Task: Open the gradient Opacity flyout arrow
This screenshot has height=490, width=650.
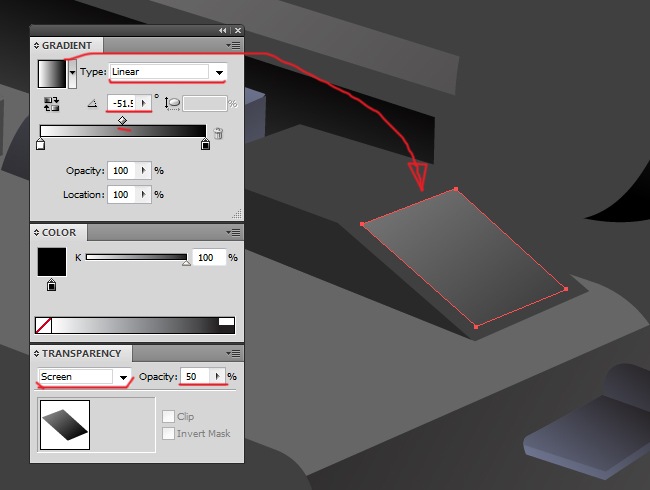Action: [x=144, y=171]
